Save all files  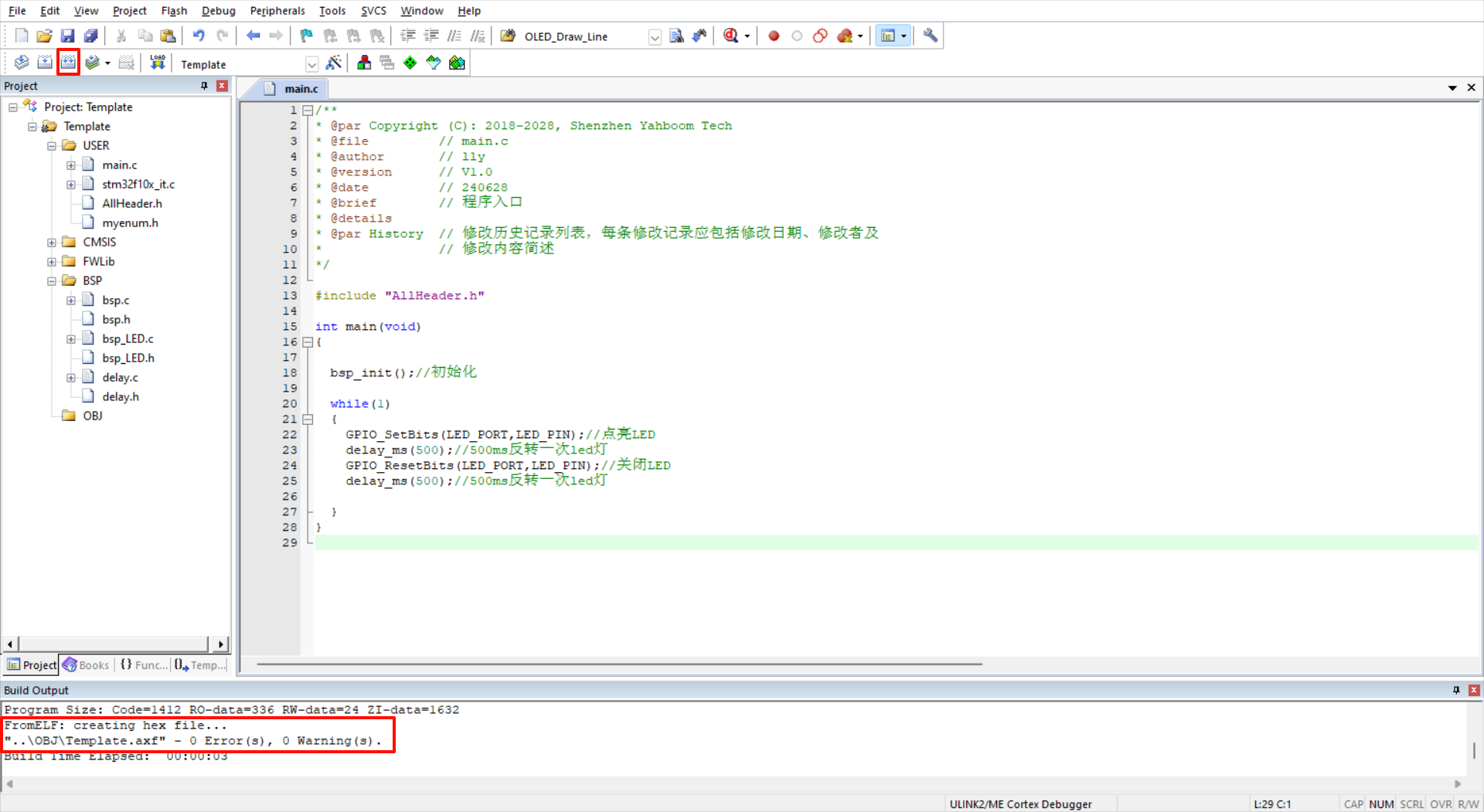(x=90, y=36)
